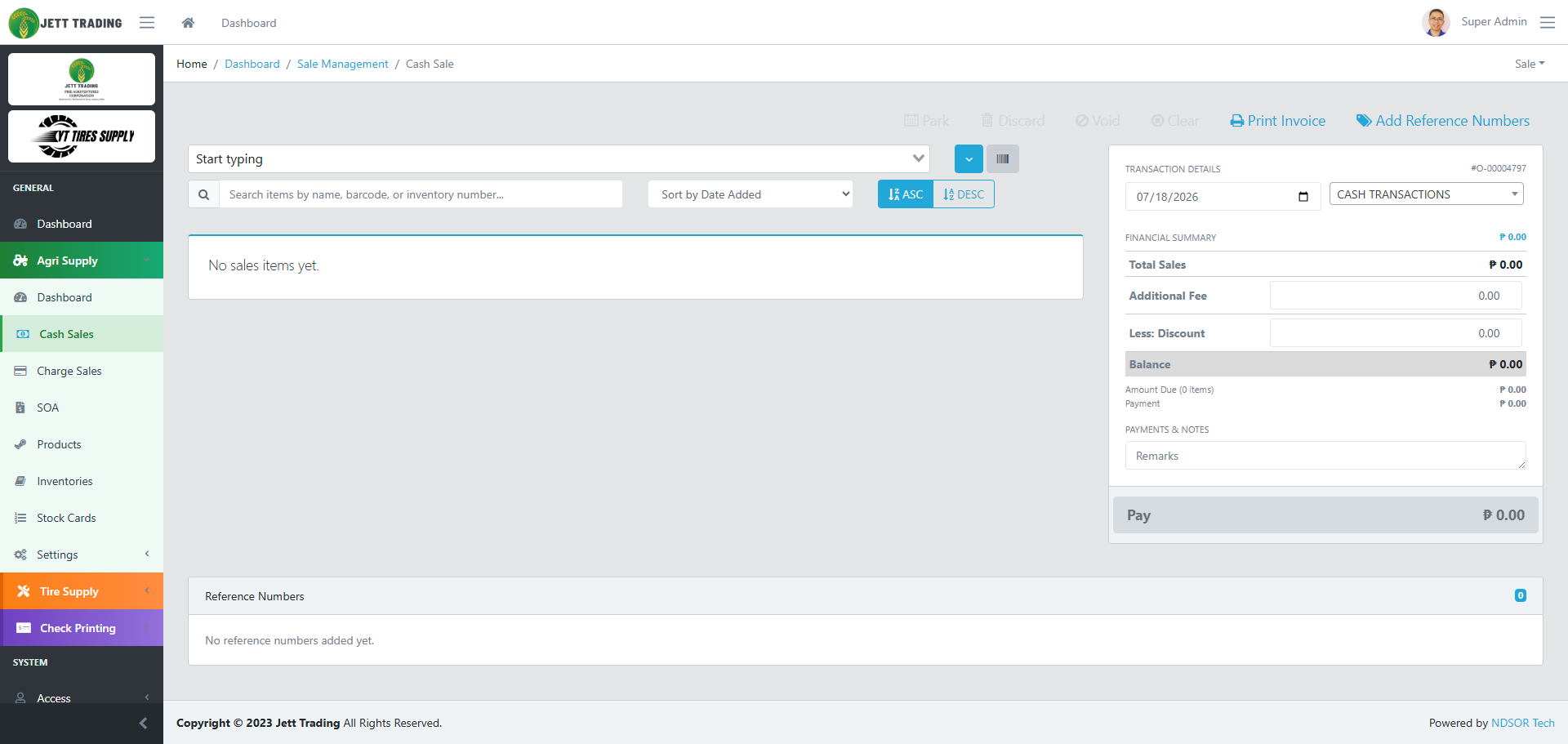Viewport: 1568px width, 744px height.
Task: Toggle the sidebar hamburger menu
Action: 147,23
